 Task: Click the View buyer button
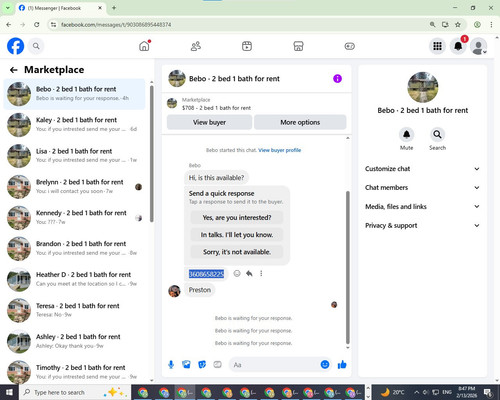(209, 122)
